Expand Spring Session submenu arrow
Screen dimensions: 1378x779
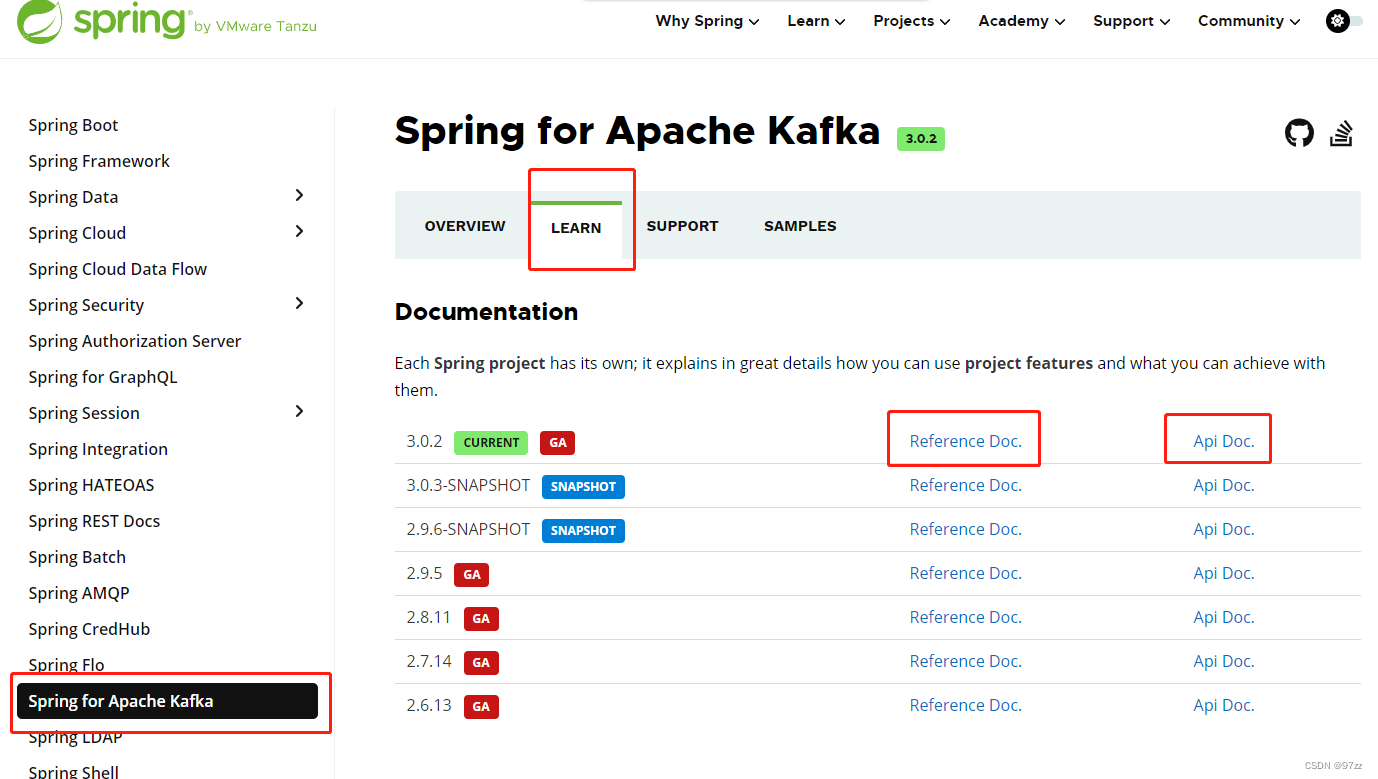299,412
